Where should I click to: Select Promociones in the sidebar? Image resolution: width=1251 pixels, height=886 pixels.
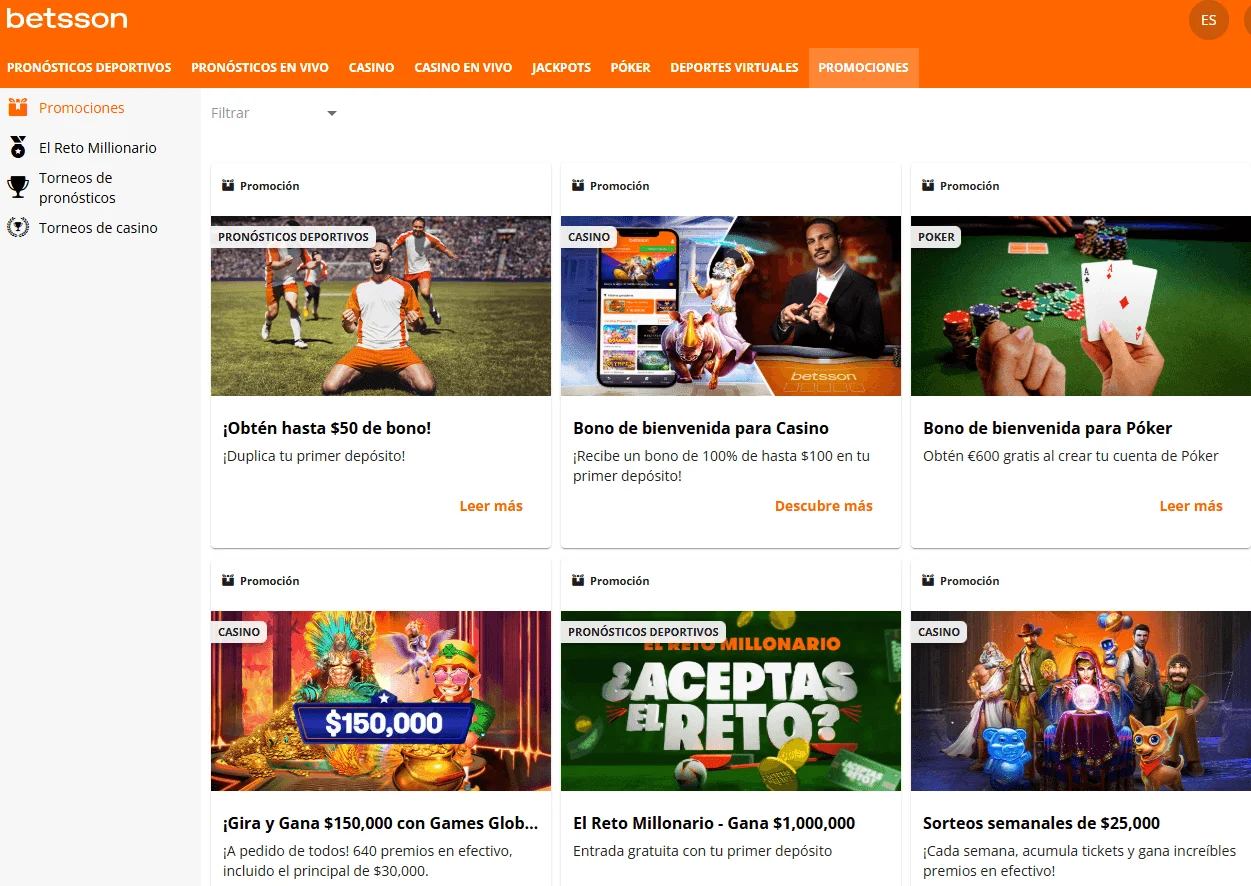click(x=82, y=108)
